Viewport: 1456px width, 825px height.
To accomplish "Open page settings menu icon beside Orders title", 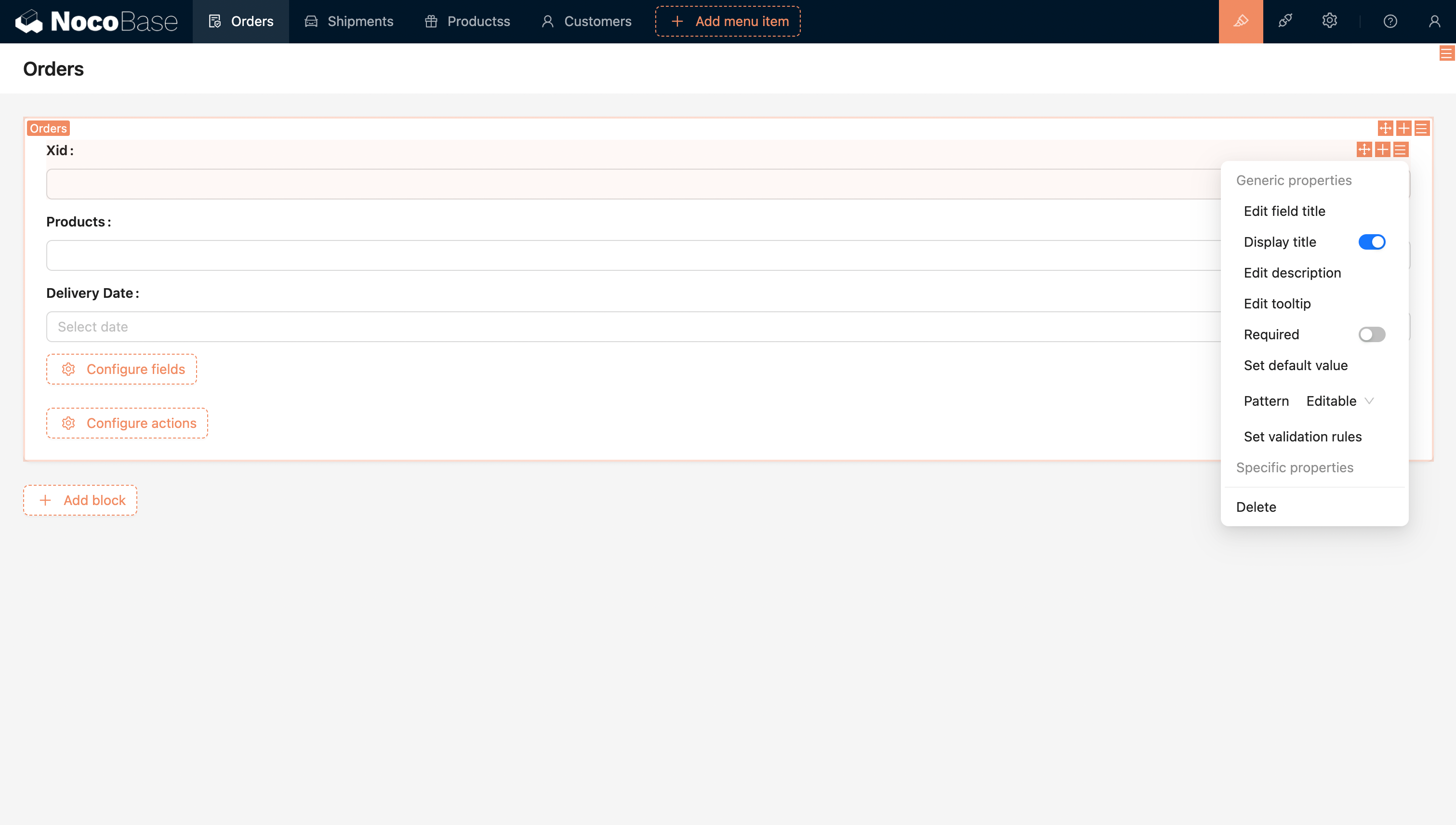I will pos(1446,53).
